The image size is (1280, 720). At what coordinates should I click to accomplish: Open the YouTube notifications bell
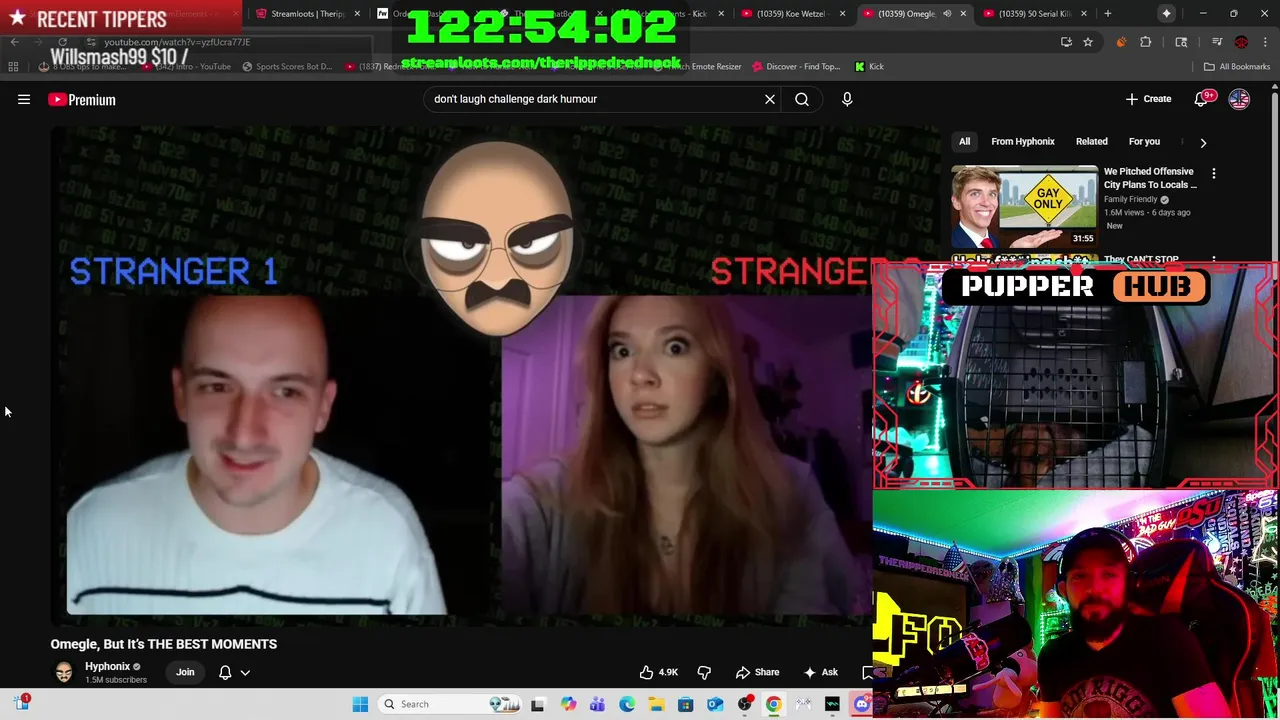tap(1202, 99)
